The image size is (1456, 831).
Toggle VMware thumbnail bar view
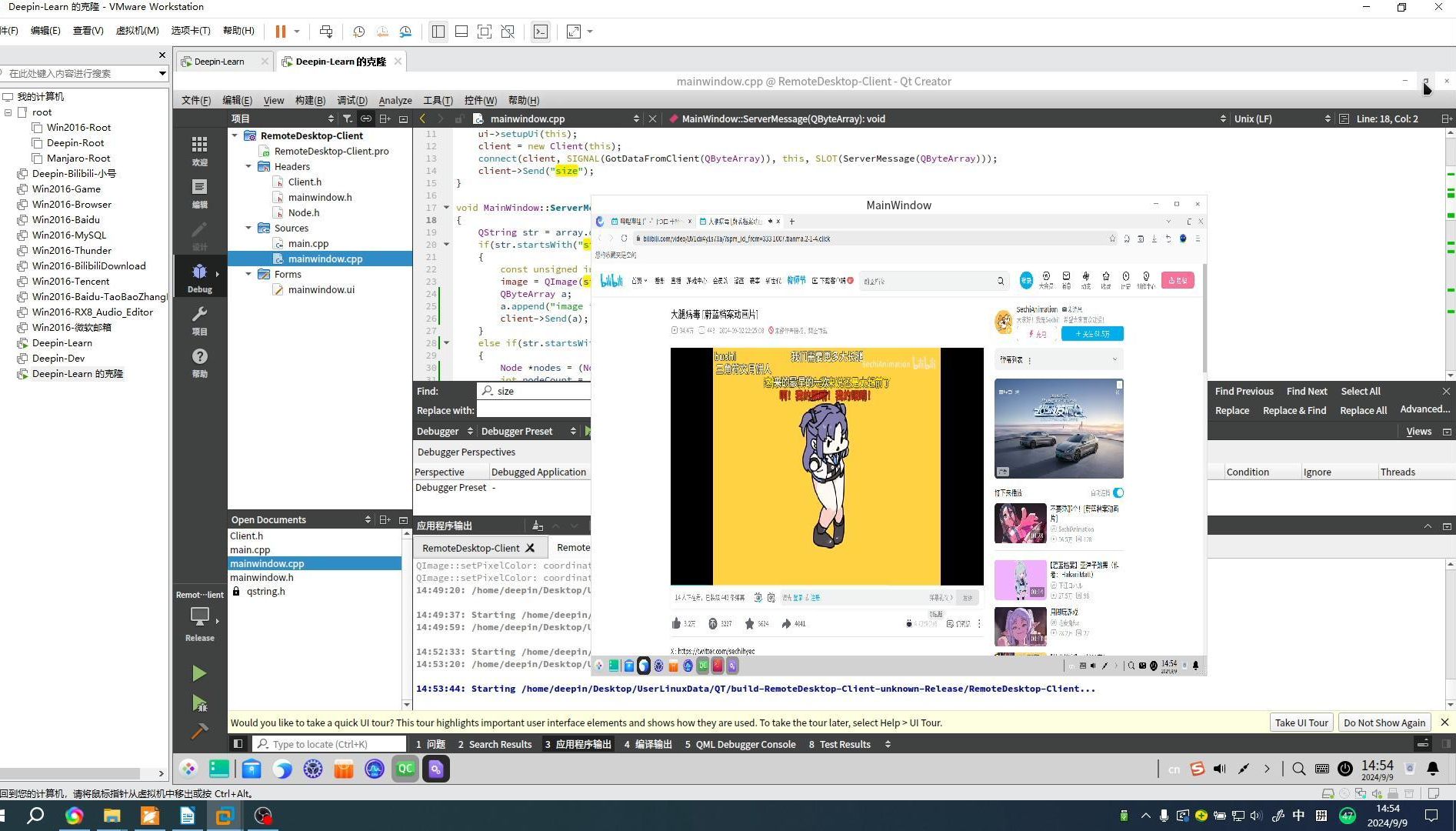[x=461, y=32]
